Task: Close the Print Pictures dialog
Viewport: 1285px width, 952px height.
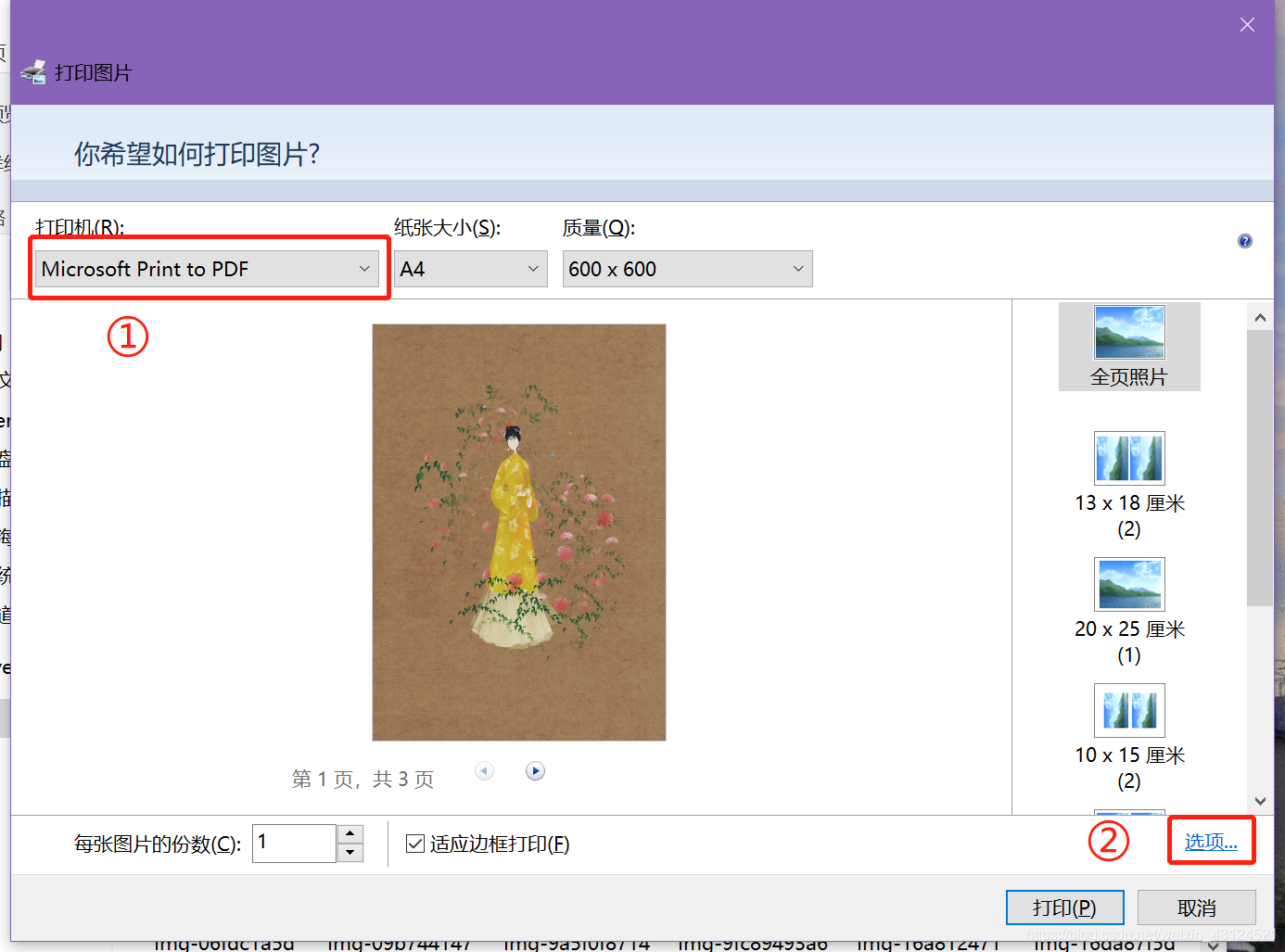Action: [1247, 25]
